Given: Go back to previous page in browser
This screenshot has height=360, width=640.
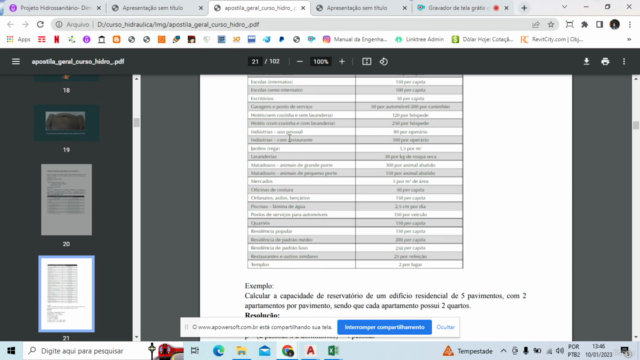Looking at the screenshot, I should (x=11, y=24).
